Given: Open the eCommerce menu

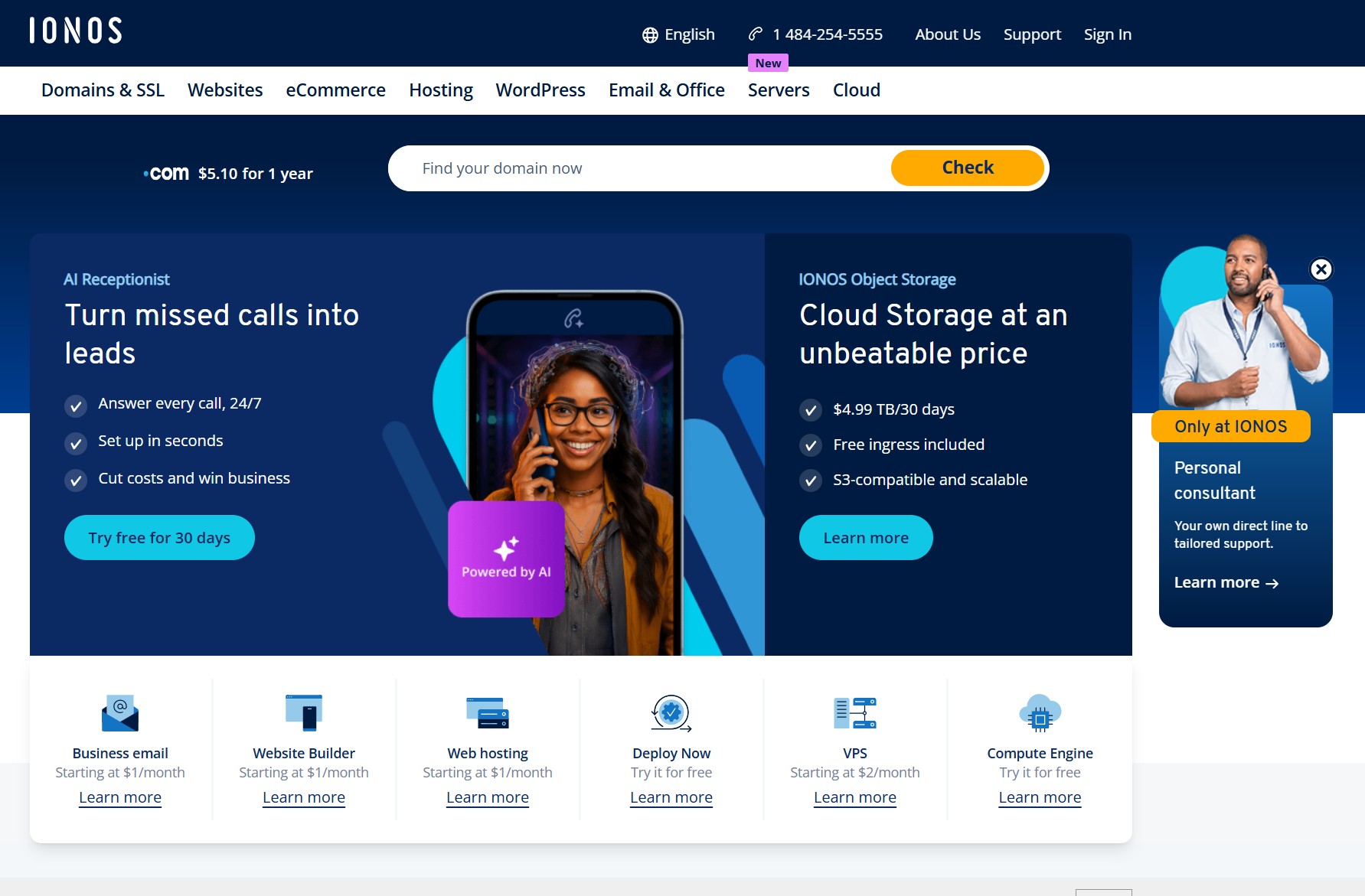Looking at the screenshot, I should [x=335, y=90].
